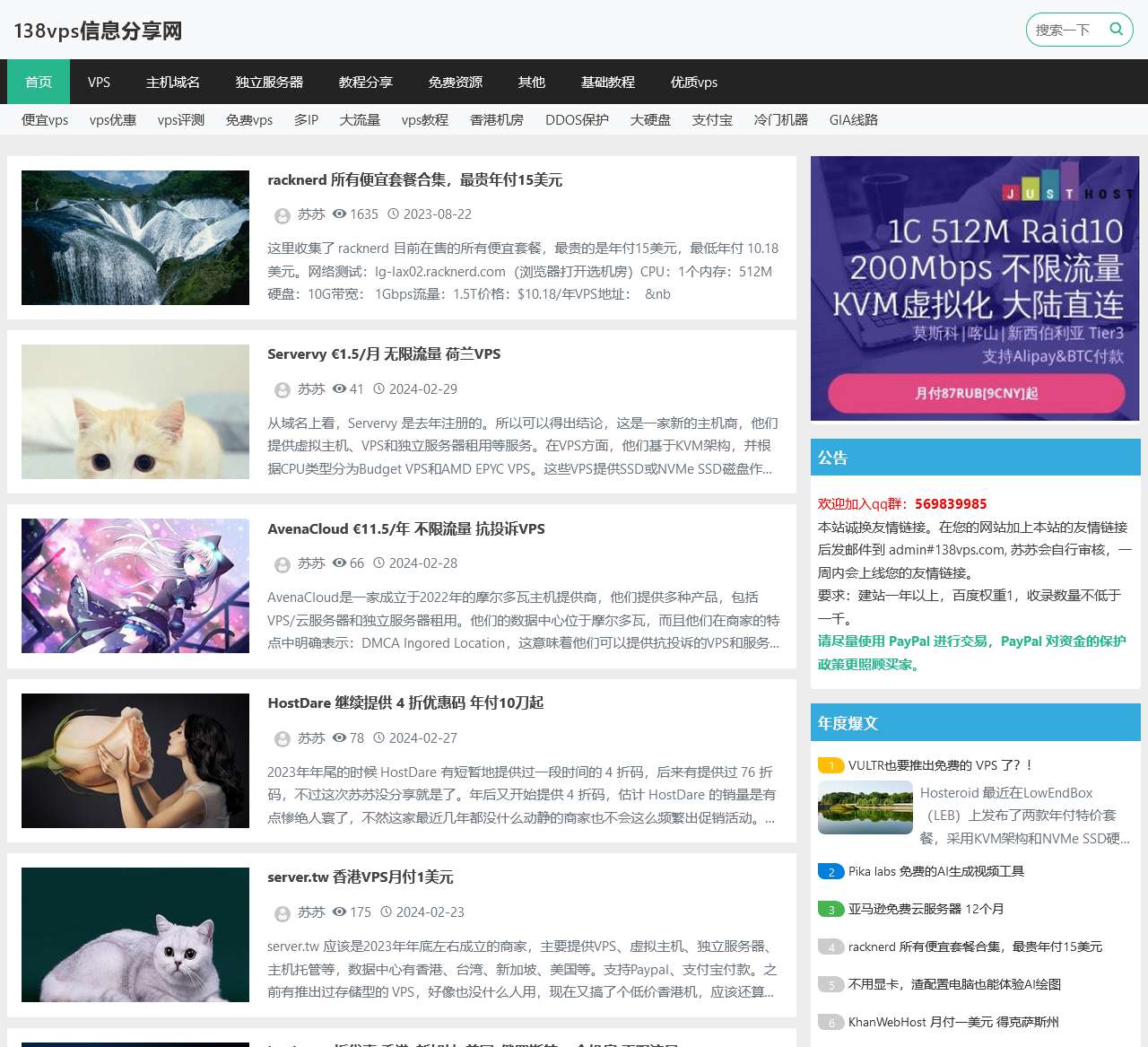Open the waterfall thumbnail of racknerd post
This screenshot has width=1148, height=1047.
pos(135,238)
